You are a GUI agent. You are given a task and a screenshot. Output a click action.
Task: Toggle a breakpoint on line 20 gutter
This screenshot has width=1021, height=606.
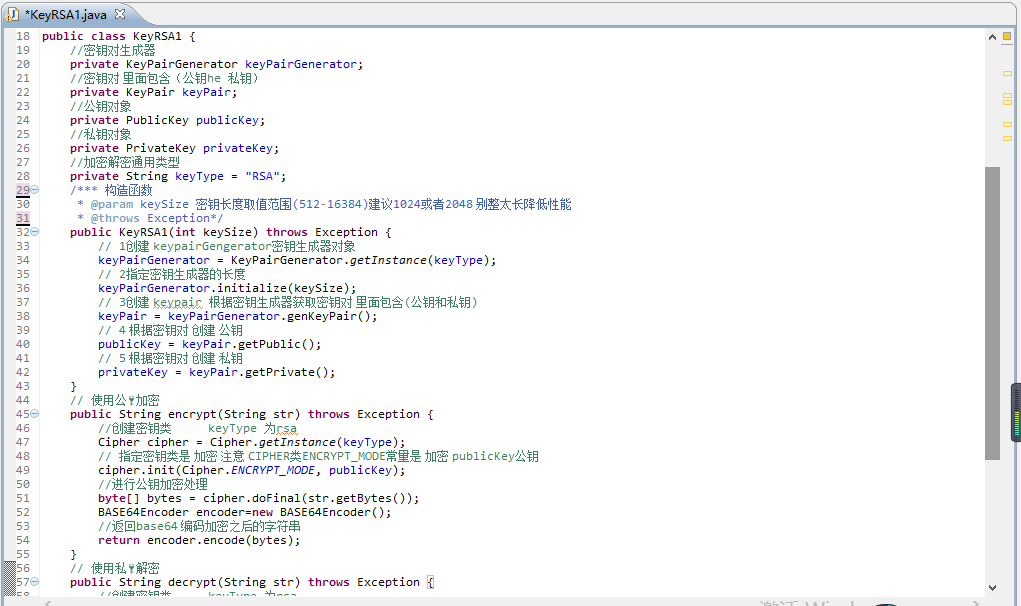coord(10,63)
